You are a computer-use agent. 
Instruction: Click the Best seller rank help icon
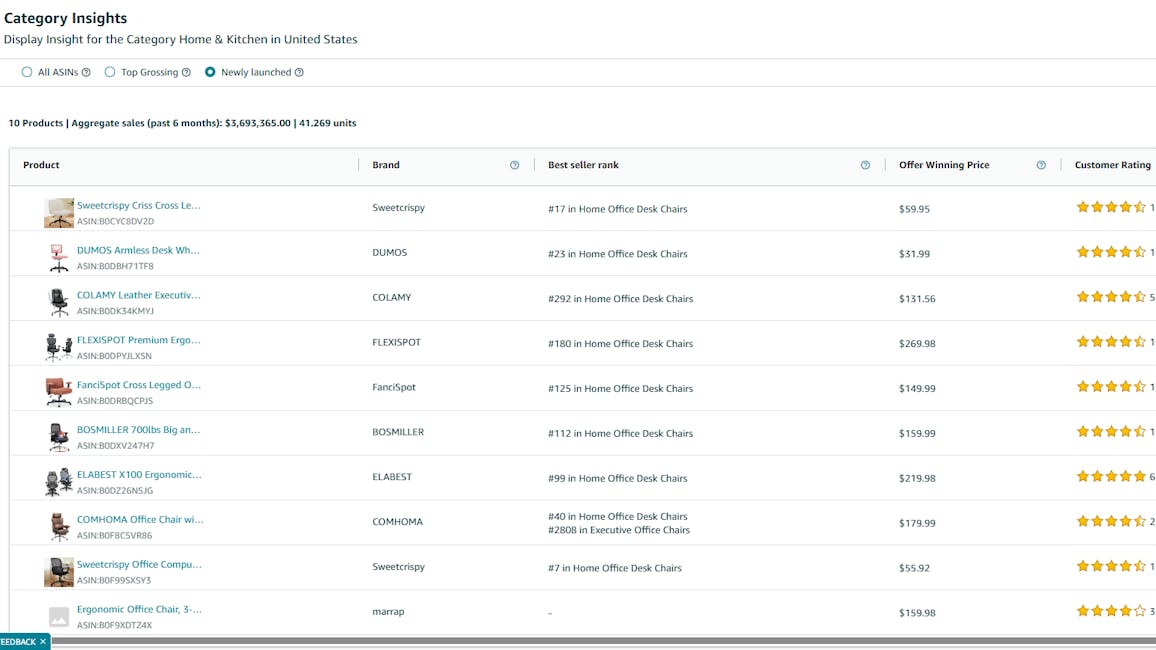pyautogui.click(x=866, y=165)
